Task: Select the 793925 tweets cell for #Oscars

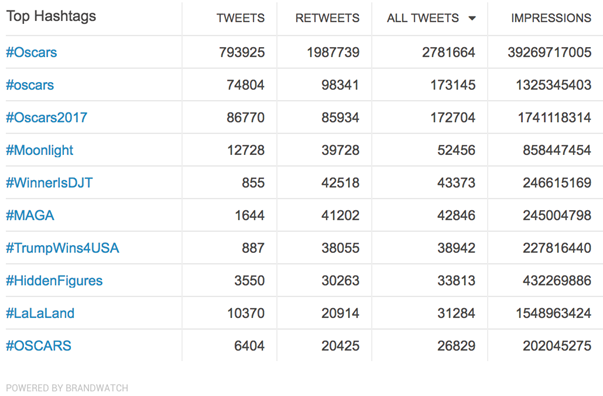Action: [x=242, y=52]
